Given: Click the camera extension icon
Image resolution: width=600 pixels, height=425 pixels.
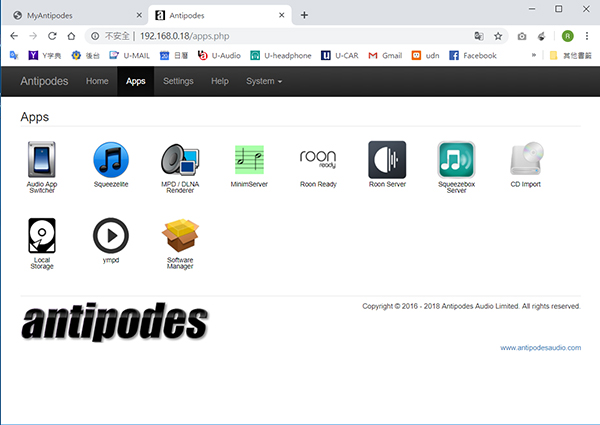Looking at the screenshot, I should click(522, 36).
